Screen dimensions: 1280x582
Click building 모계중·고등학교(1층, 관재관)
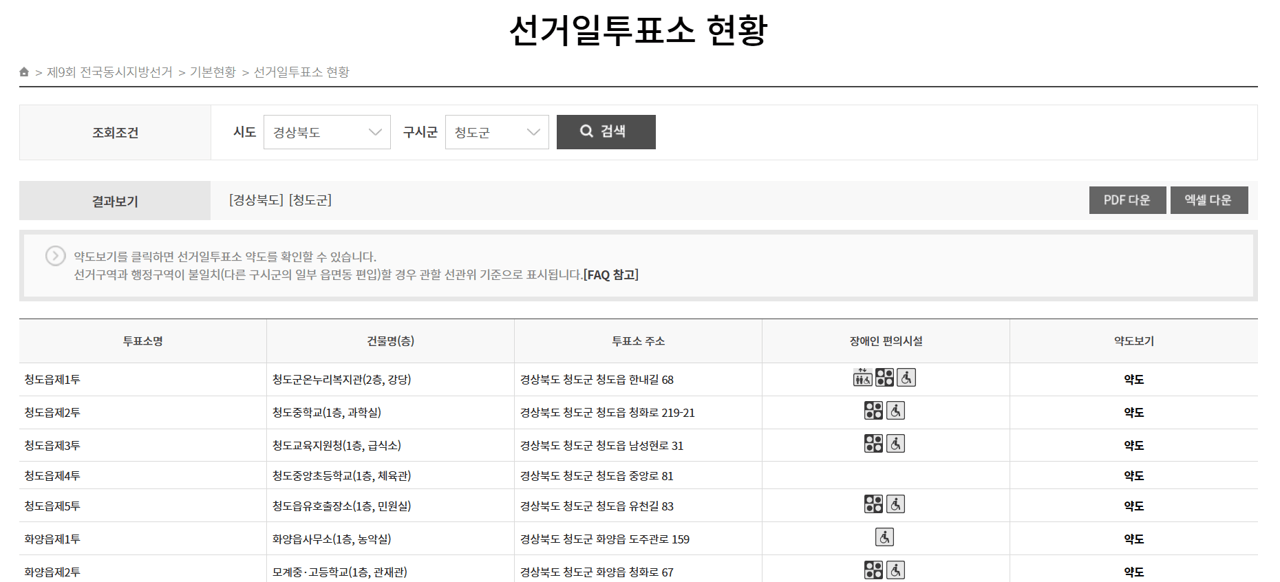340,572
